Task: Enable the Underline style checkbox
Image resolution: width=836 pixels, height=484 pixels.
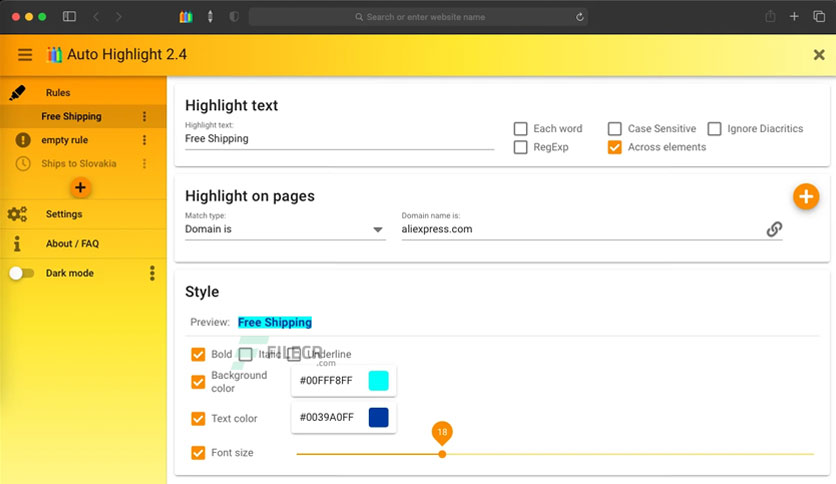Action: [x=294, y=354]
